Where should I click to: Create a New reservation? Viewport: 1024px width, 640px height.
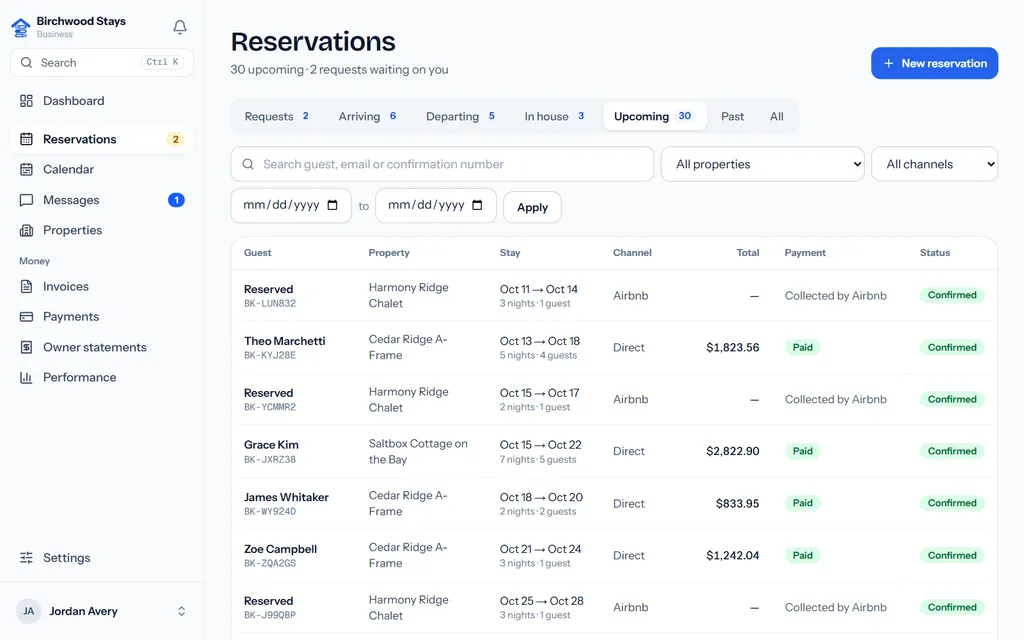click(x=935, y=63)
